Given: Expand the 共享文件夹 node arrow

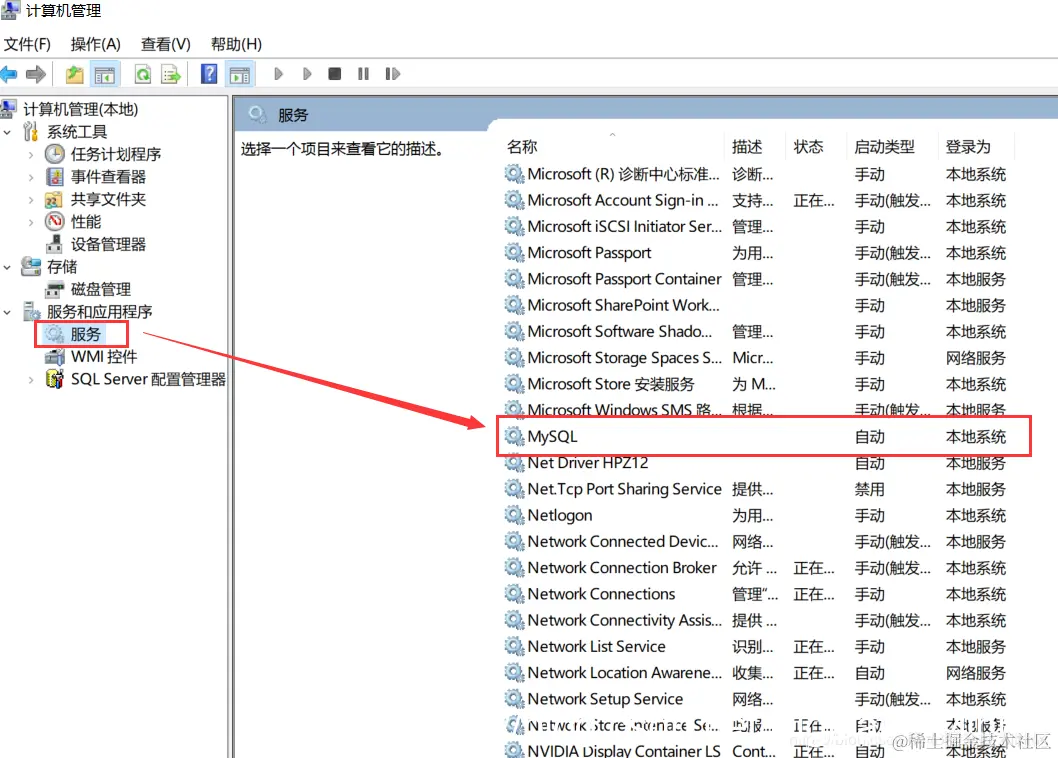Looking at the screenshot, I should (30, 199).
